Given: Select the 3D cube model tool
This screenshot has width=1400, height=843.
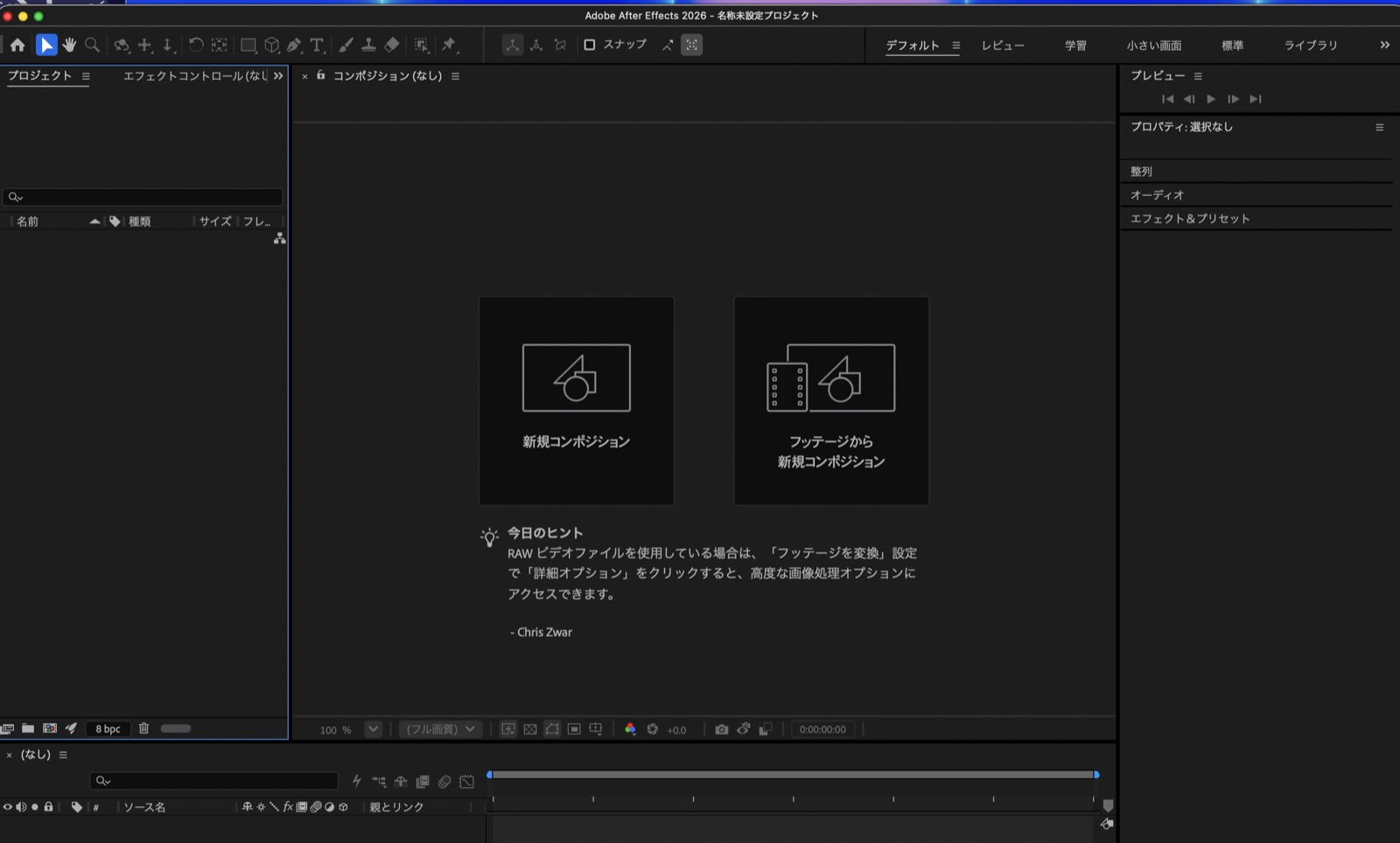Looking at the screenshot, I should tap(272, 45).
